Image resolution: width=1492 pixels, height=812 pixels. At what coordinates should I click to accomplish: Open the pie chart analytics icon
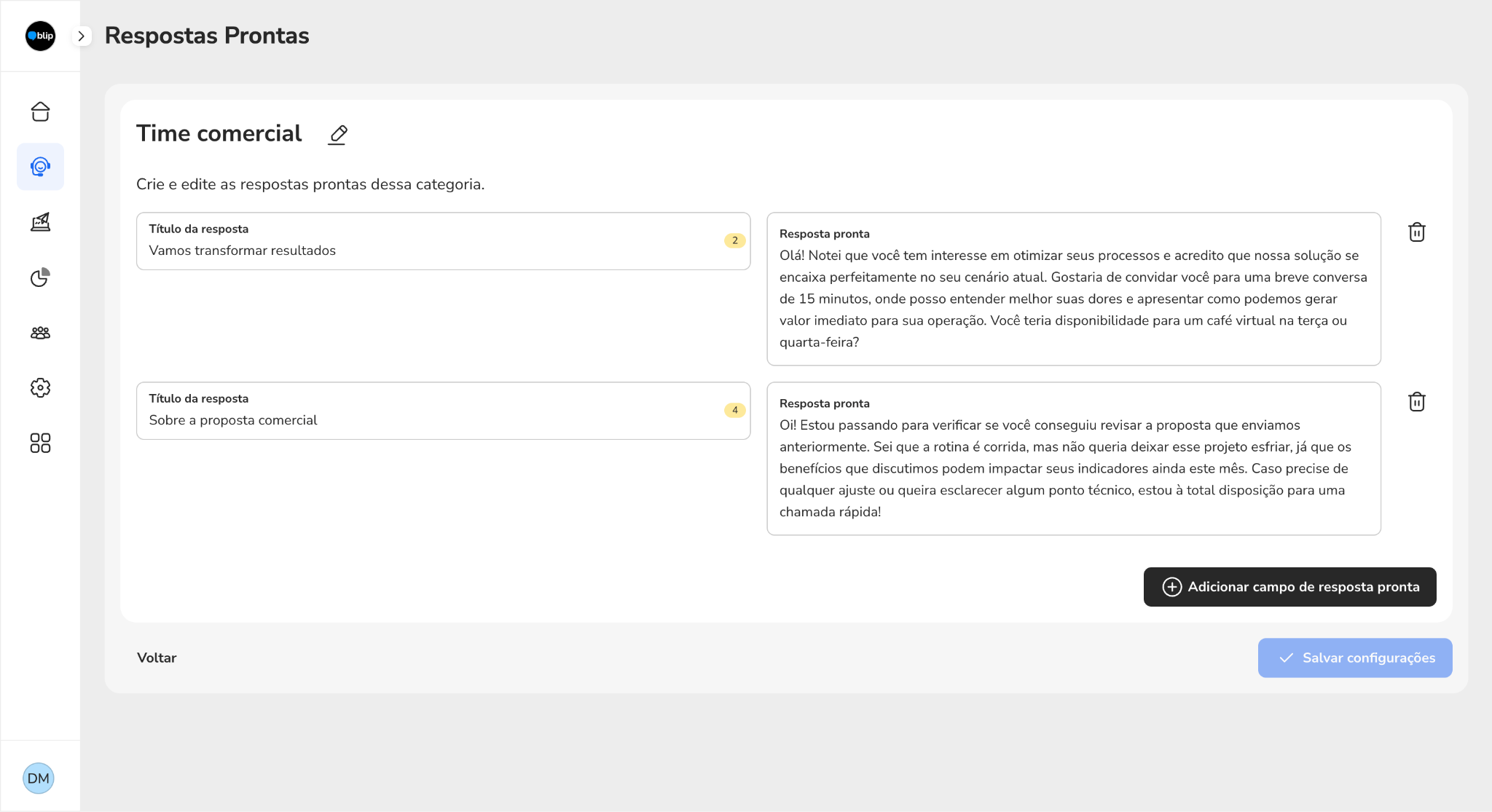pyautogui.click(x=40, y=277)
